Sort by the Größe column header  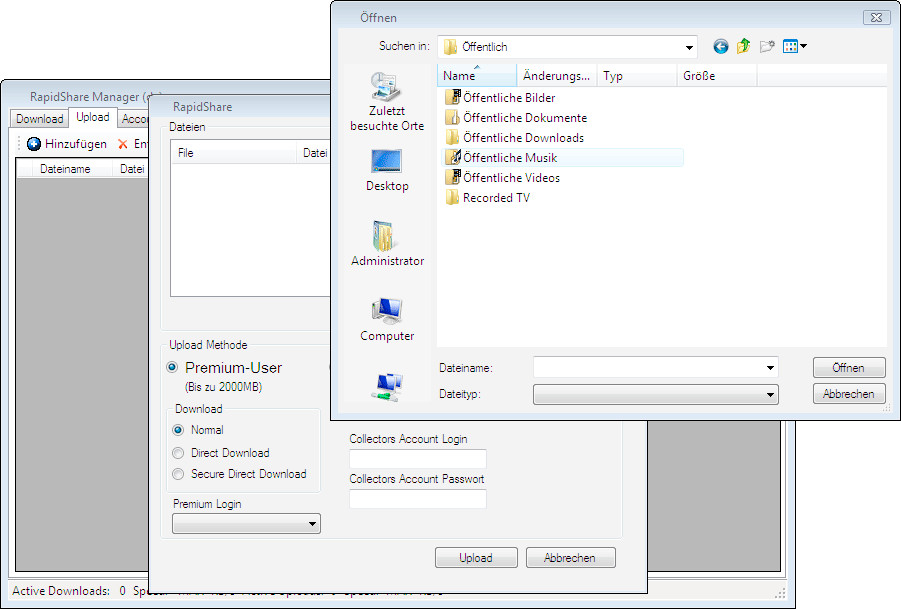click(x=717, y=76)
